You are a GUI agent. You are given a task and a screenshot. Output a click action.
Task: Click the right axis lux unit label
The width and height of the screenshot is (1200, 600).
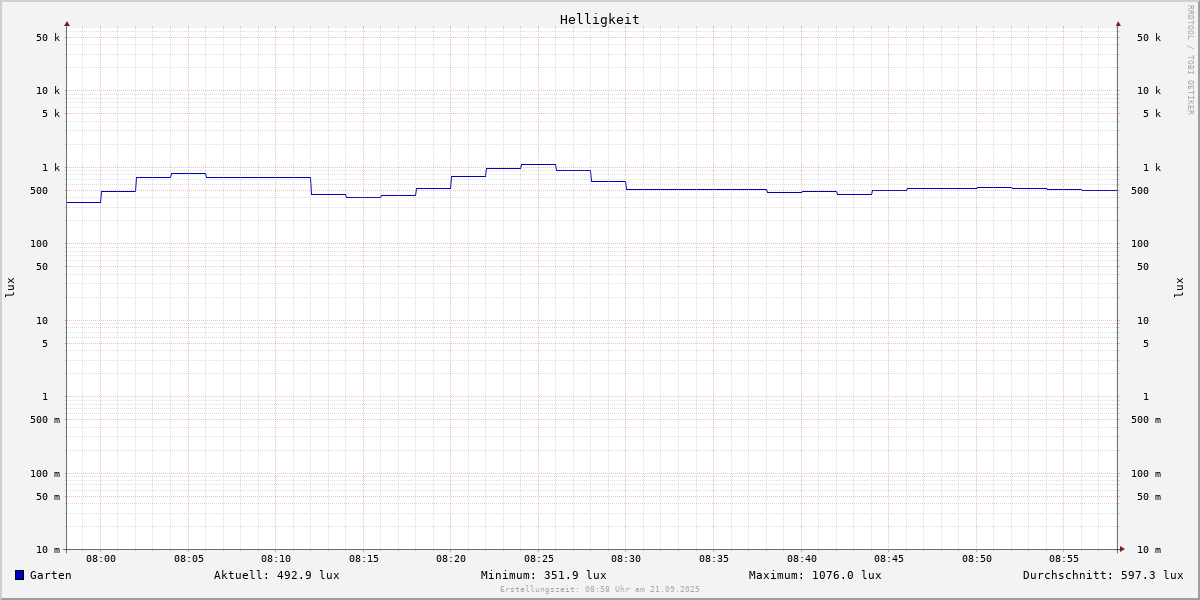pyautogui.click(x=1179, y=287)
